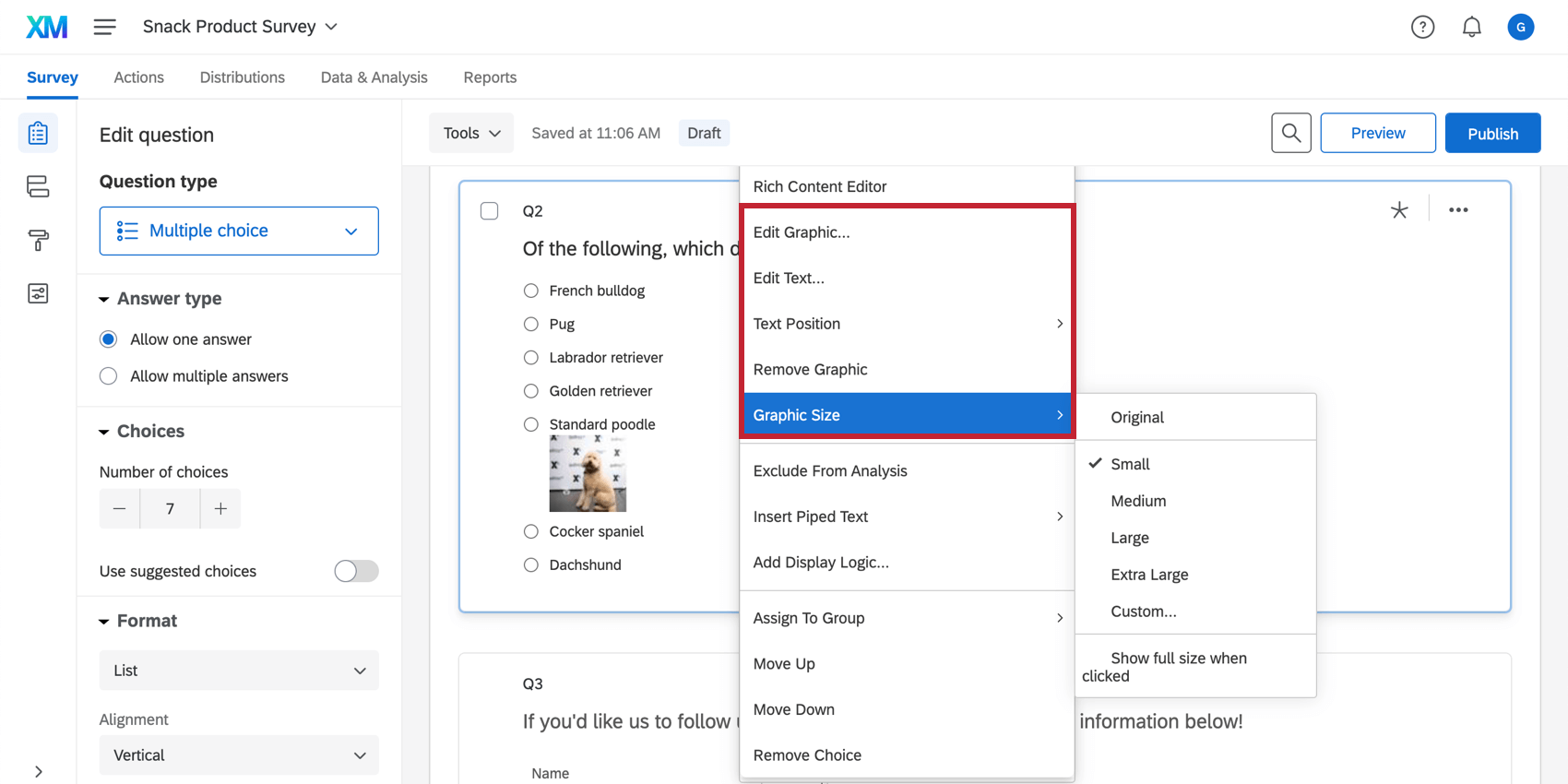
Task: Open the survey builder clipboard icon
Action: tap(38, 134)
